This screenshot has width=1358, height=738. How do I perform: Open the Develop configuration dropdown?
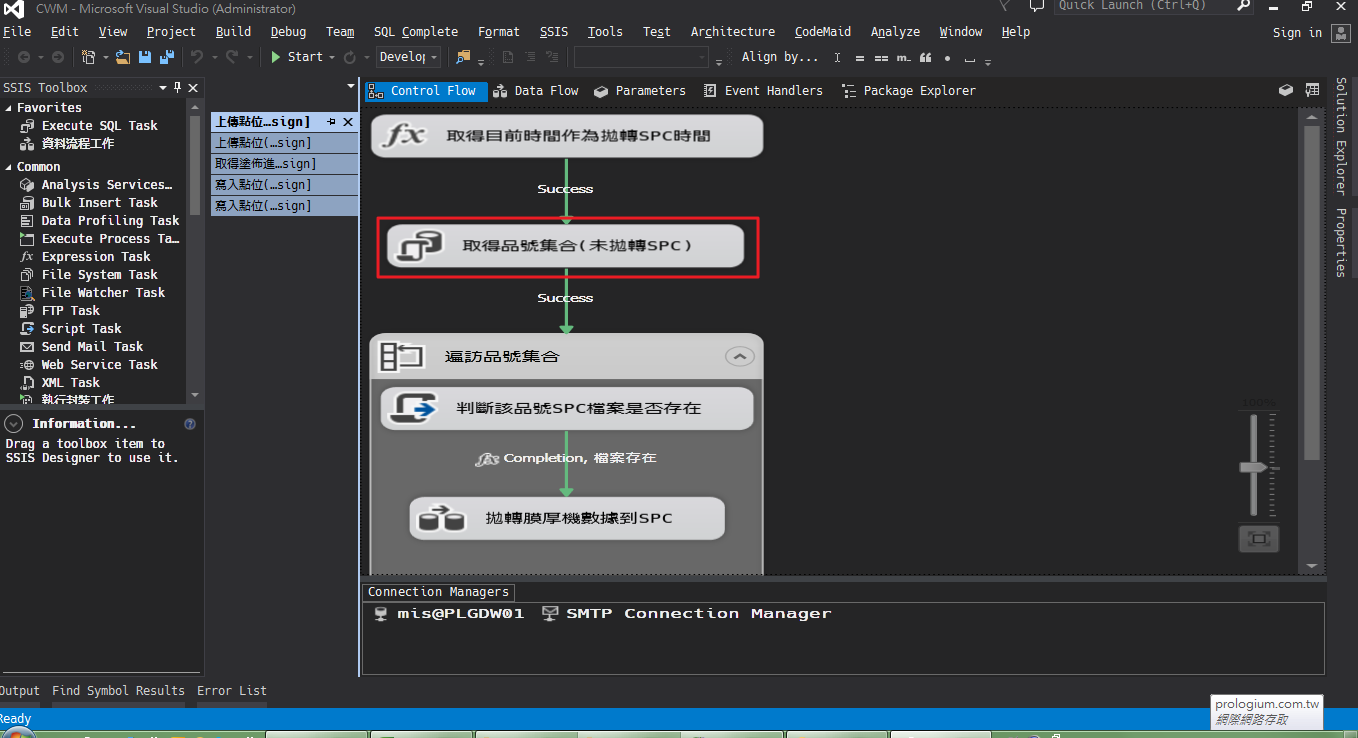[x=408, y=57]
